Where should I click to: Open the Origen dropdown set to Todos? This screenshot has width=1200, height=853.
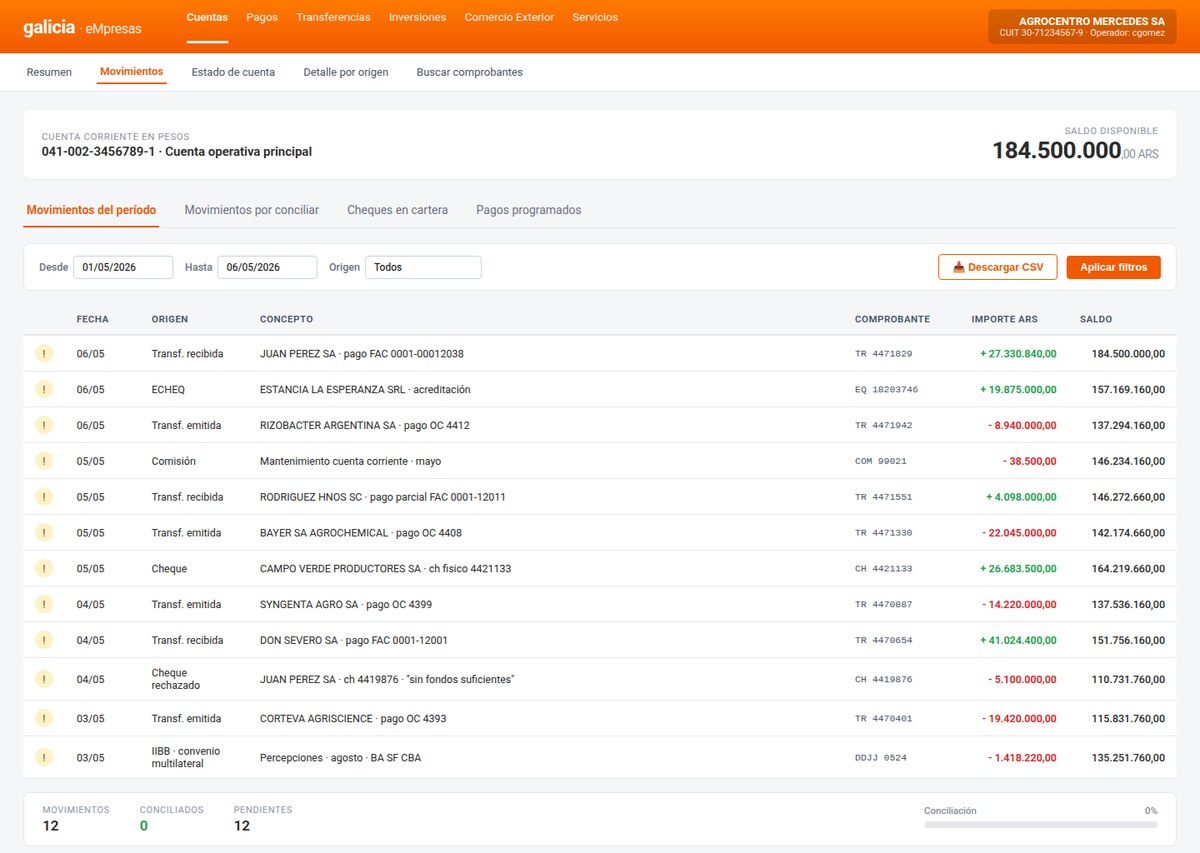coord(423,267)
